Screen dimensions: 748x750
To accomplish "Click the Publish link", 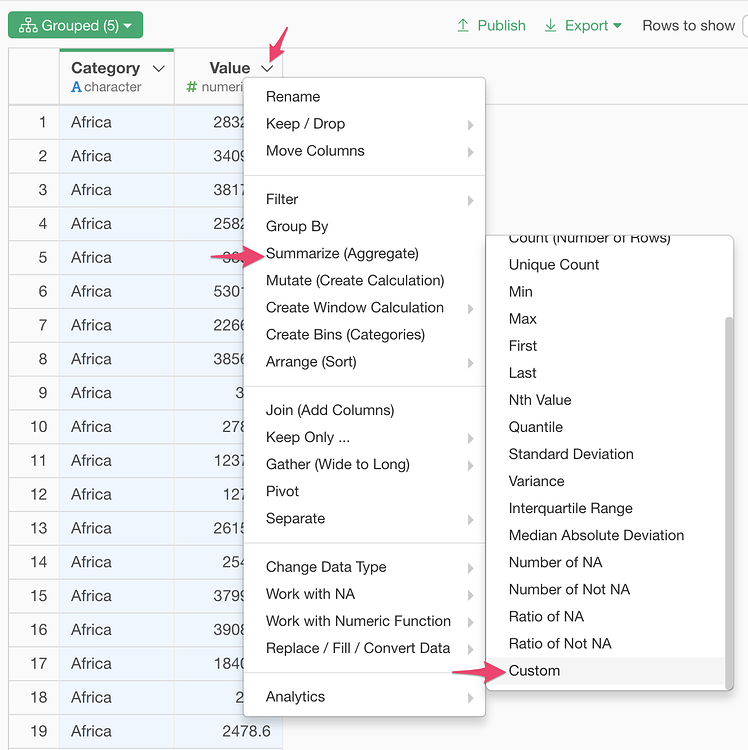I will tap(501, 25).
